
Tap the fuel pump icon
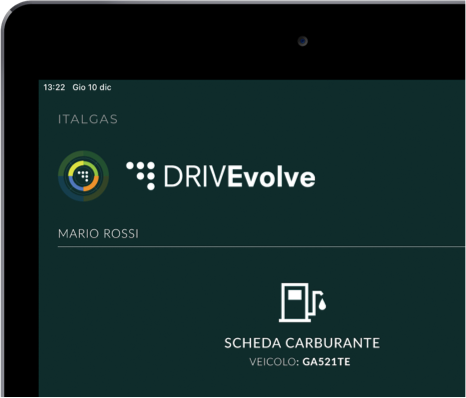coord(302,302)
